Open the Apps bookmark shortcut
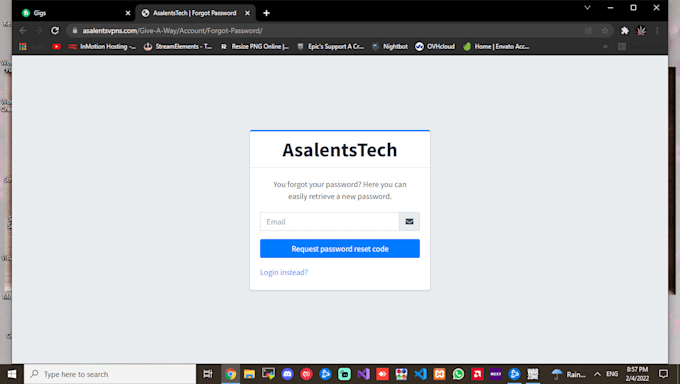This screenshot has width=680, height=384. [x=32, y=46]
